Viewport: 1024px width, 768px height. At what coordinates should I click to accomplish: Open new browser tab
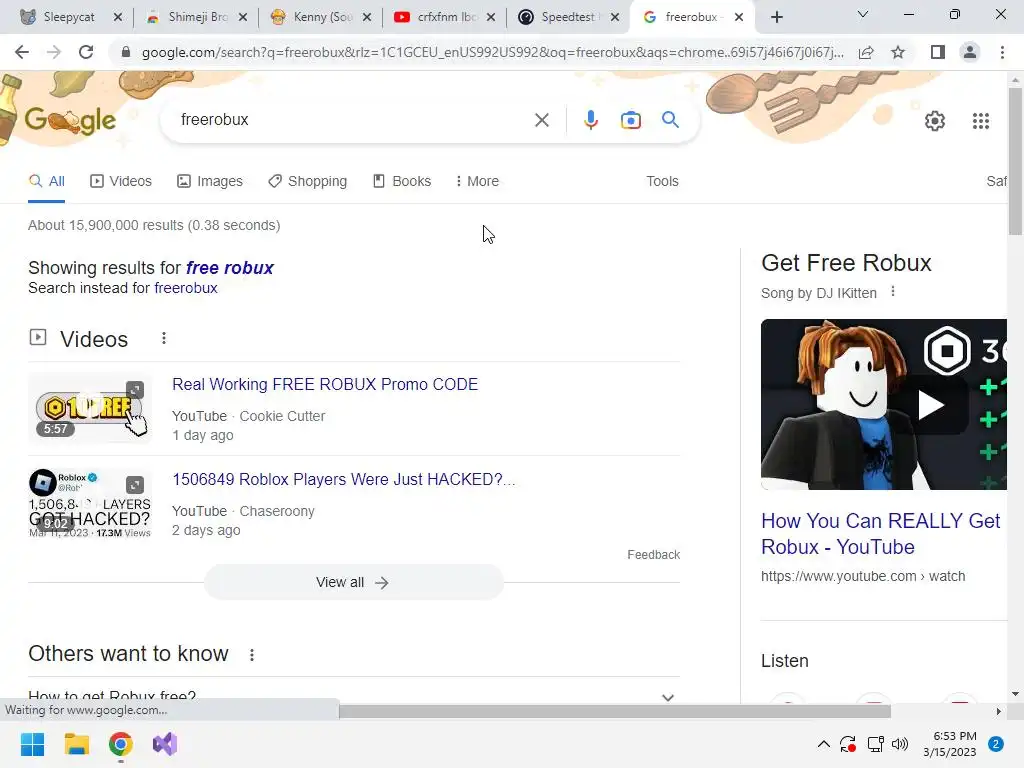(776, 17)
